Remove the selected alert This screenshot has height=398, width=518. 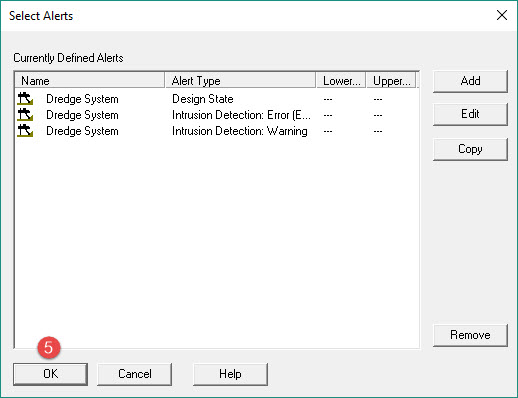coord(470,335)
